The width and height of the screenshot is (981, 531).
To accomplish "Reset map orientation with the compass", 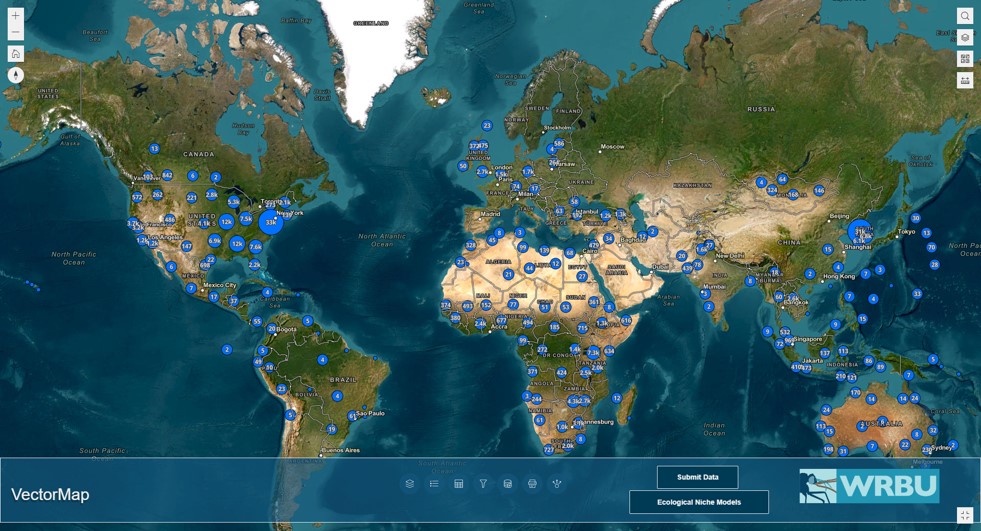I will tap(16, 75).
